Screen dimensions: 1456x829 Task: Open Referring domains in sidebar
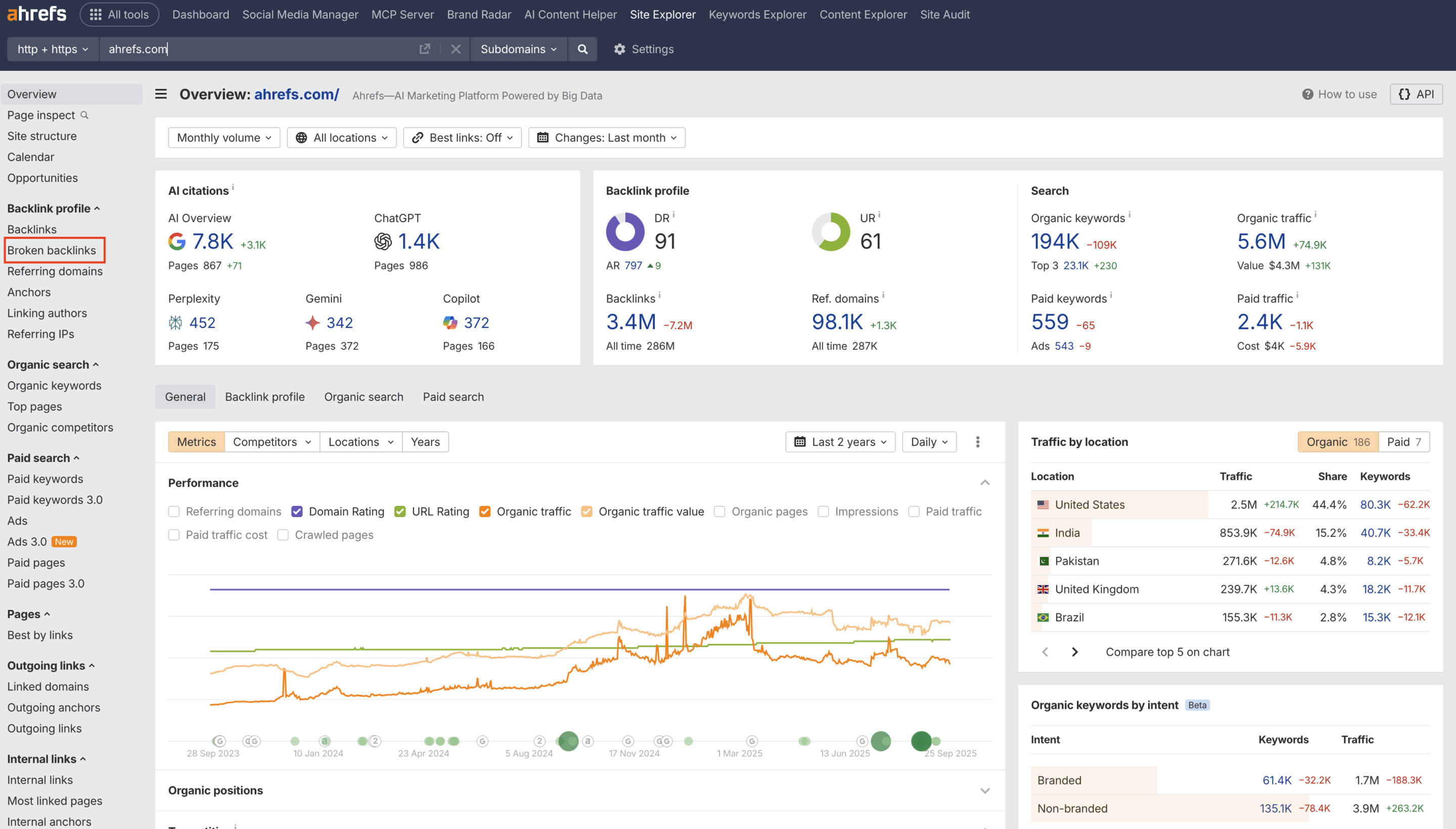tap(55, 271)
